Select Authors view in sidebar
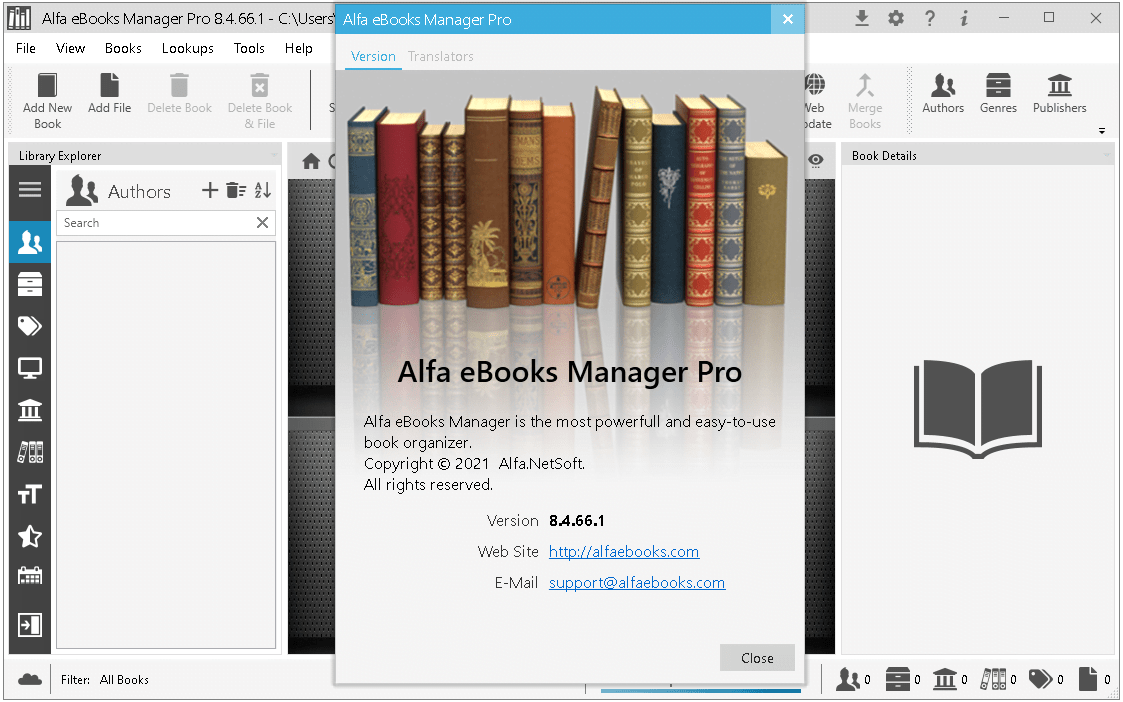Image resolution: width=1123 pixels, height=702 pixels. (30, 243)
